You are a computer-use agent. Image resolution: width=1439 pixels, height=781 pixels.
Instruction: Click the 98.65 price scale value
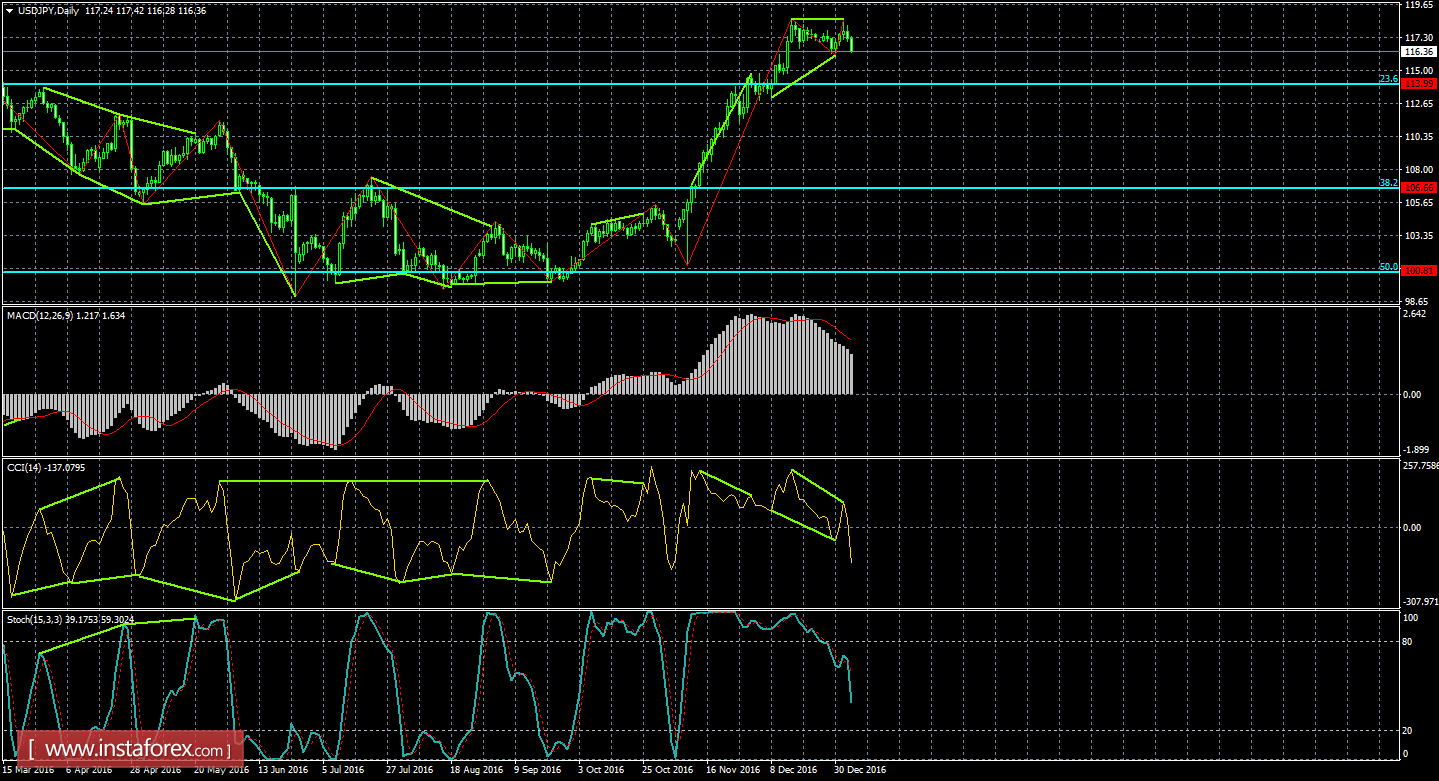1418,301
